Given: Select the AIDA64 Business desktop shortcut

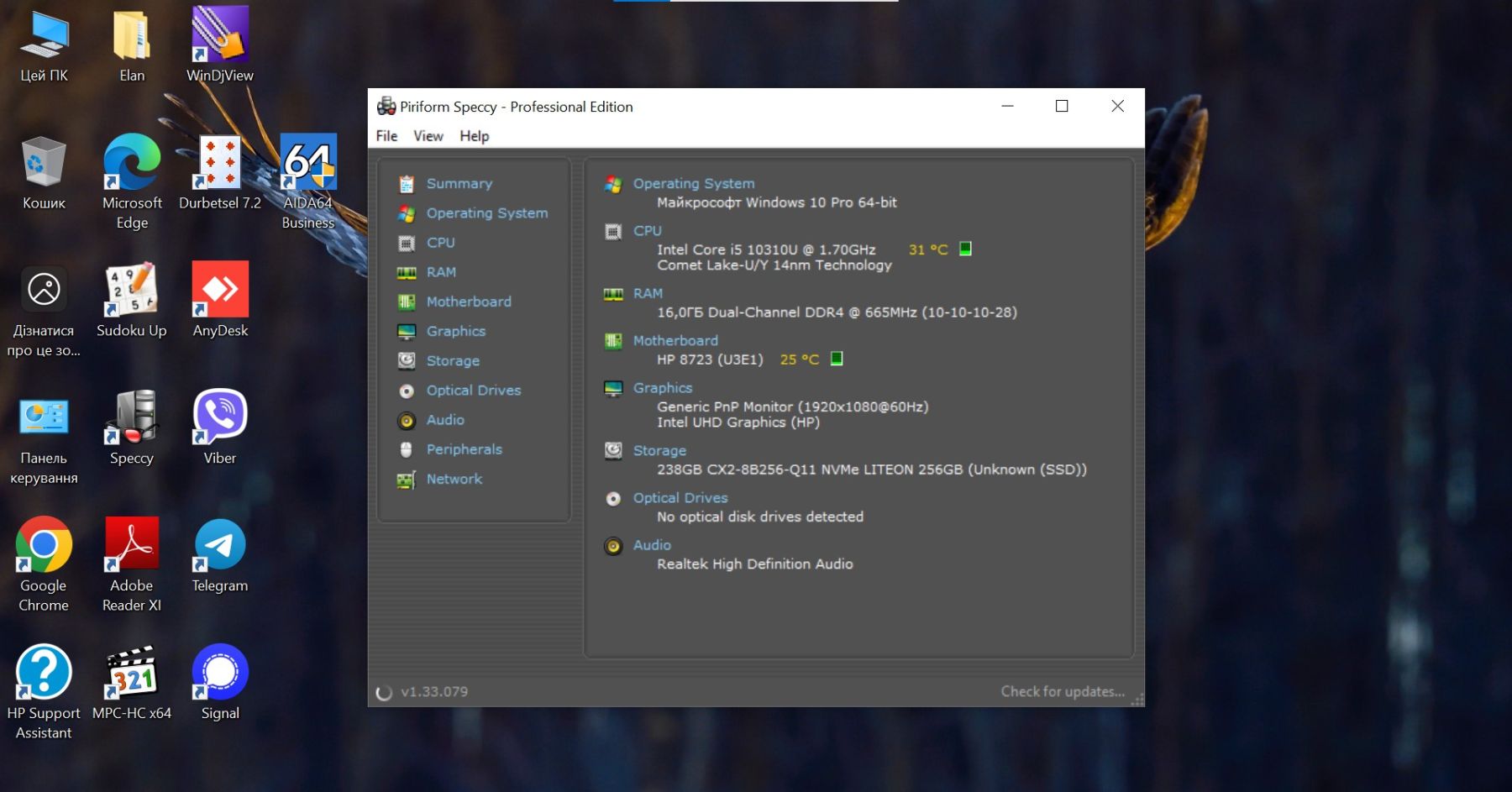Looking at the screenshot, I should [308, 181].
